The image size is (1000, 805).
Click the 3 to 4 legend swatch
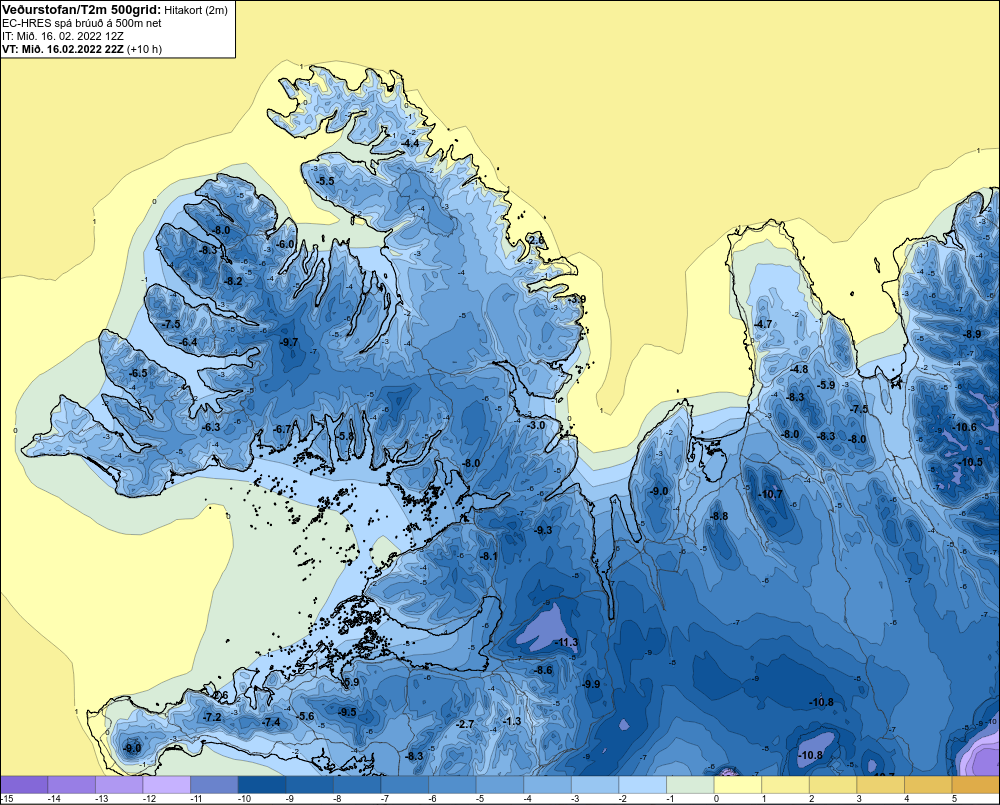pos(881,785)
